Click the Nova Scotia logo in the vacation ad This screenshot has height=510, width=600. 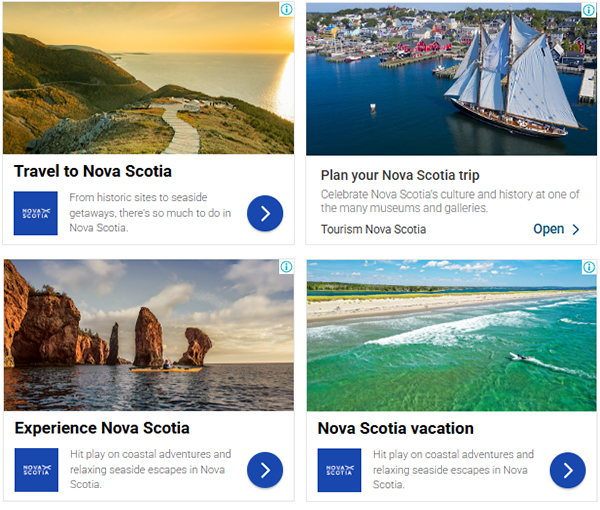point(339,470)
